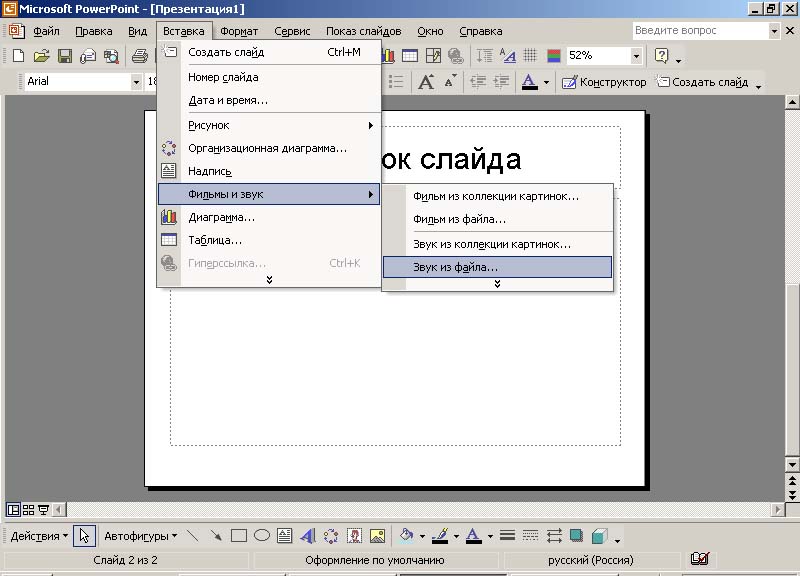The image size is (800, 576).
Task: Apply font color with underlined A in formatting bar
Action: point(530,82)
